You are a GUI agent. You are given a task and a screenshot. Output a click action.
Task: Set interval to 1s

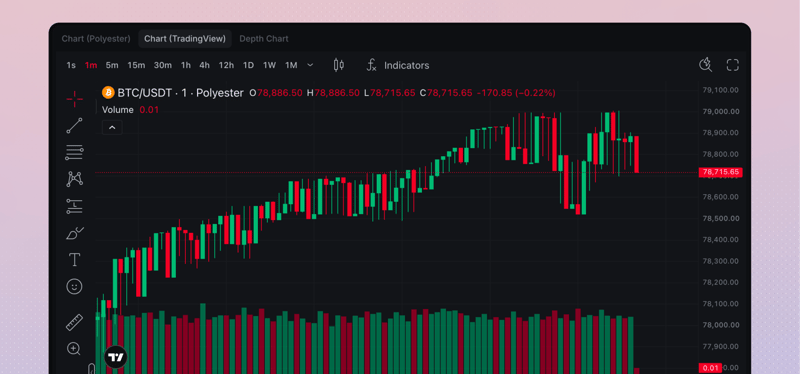tap(71, 65)
